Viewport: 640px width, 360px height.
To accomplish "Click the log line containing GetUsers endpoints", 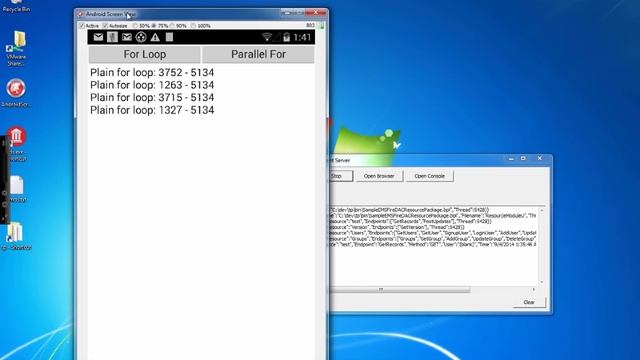I will [x=433, y=233].
